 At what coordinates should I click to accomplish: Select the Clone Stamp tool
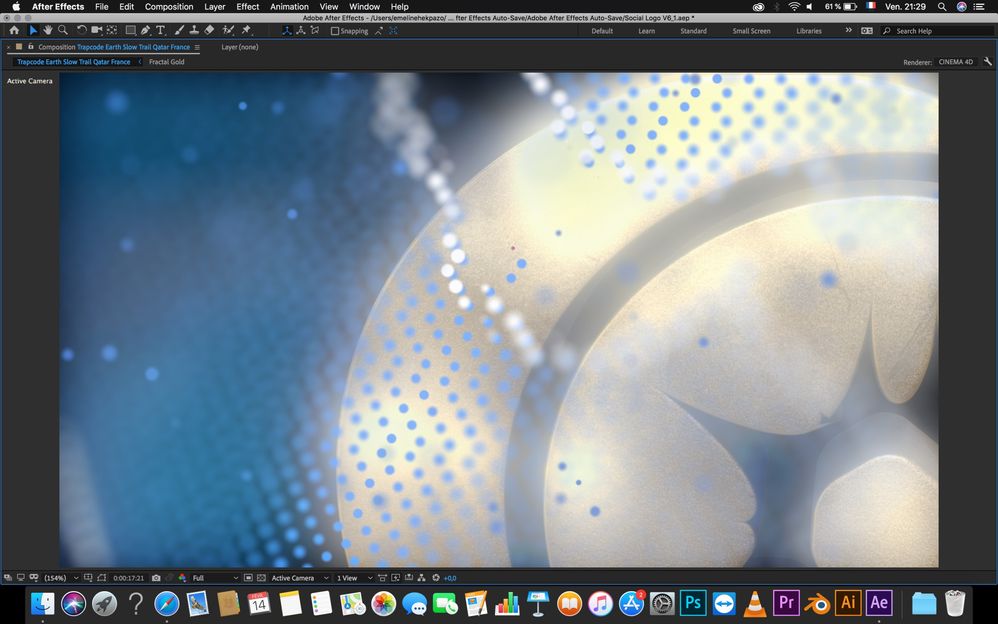[x=194, y=30]
